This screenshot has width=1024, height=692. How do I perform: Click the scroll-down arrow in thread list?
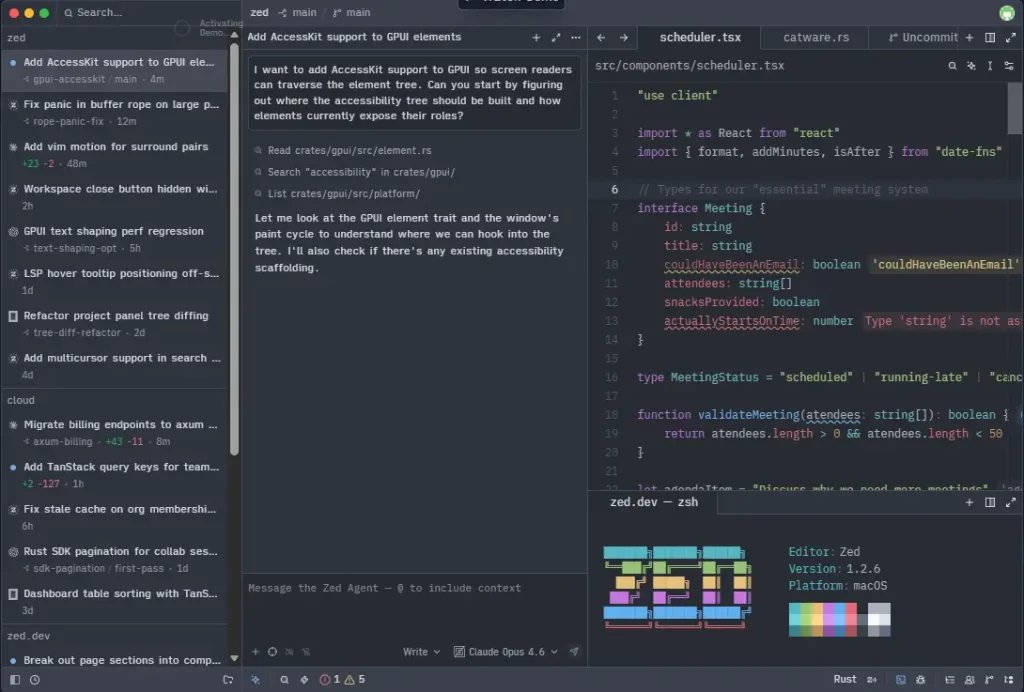click(x=234, y=659)
